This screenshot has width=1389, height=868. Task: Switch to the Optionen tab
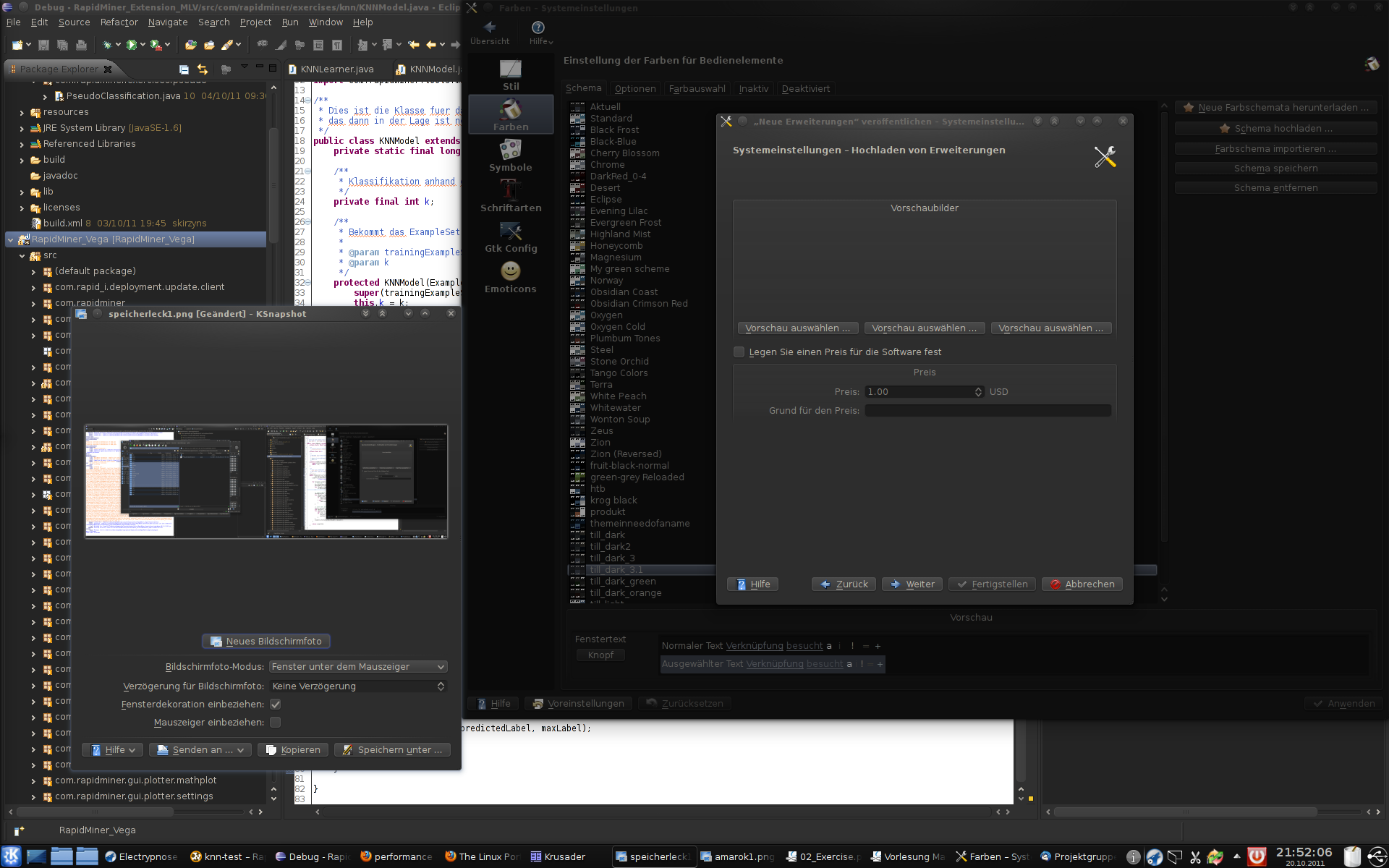[x=635, y=89]
